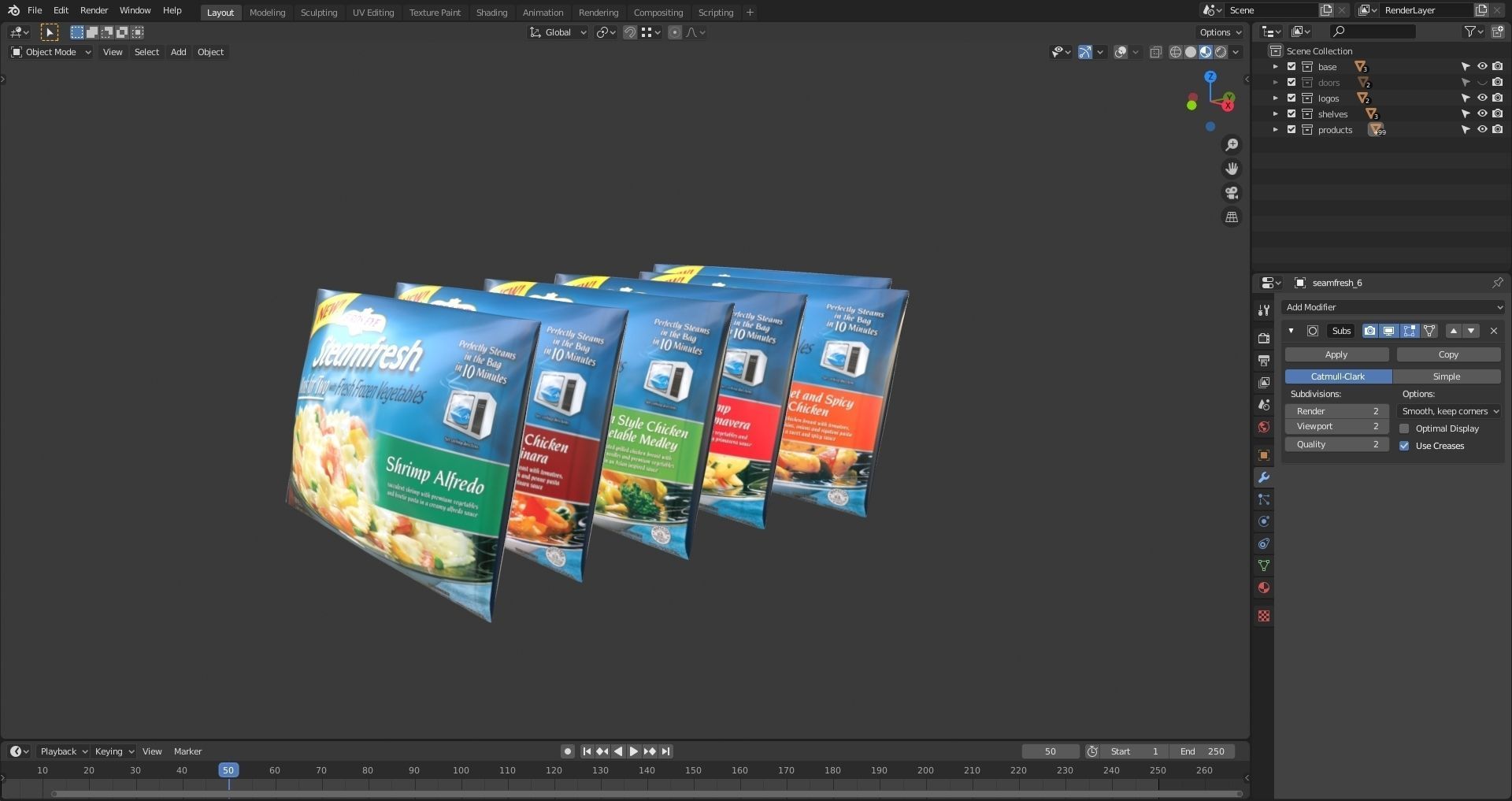The image size is (1512, 801).
Task: Move the Subs modifier up
Action: click(x=1454, y=331)
